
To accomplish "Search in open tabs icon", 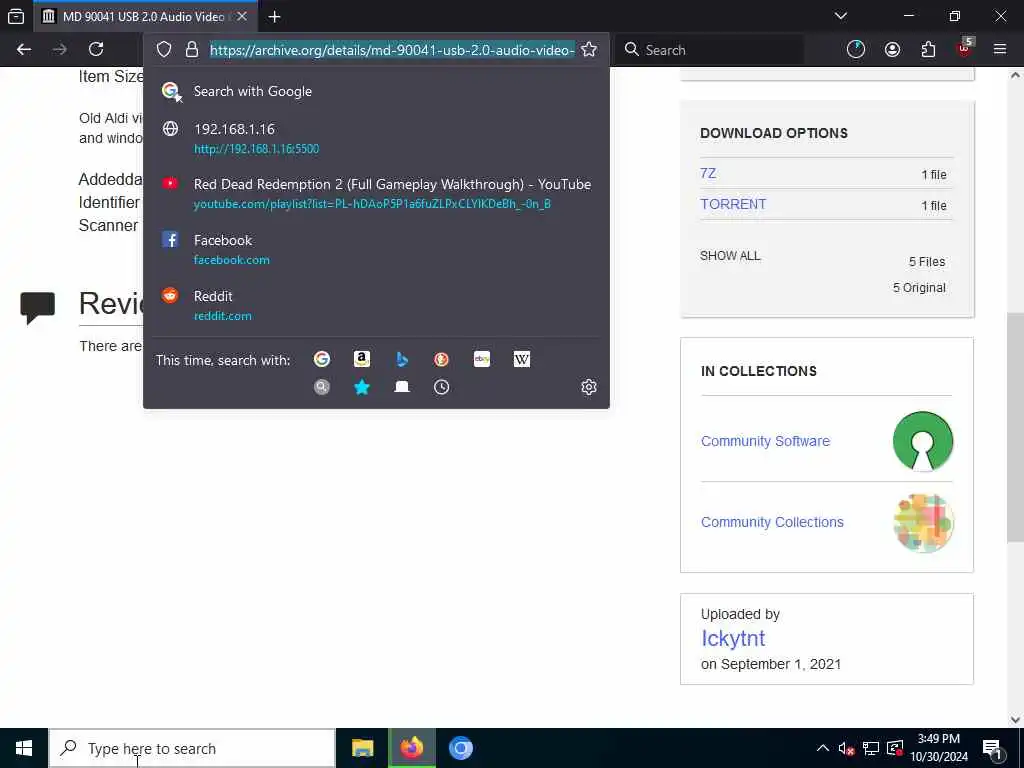I will click(x=402, y=387).
